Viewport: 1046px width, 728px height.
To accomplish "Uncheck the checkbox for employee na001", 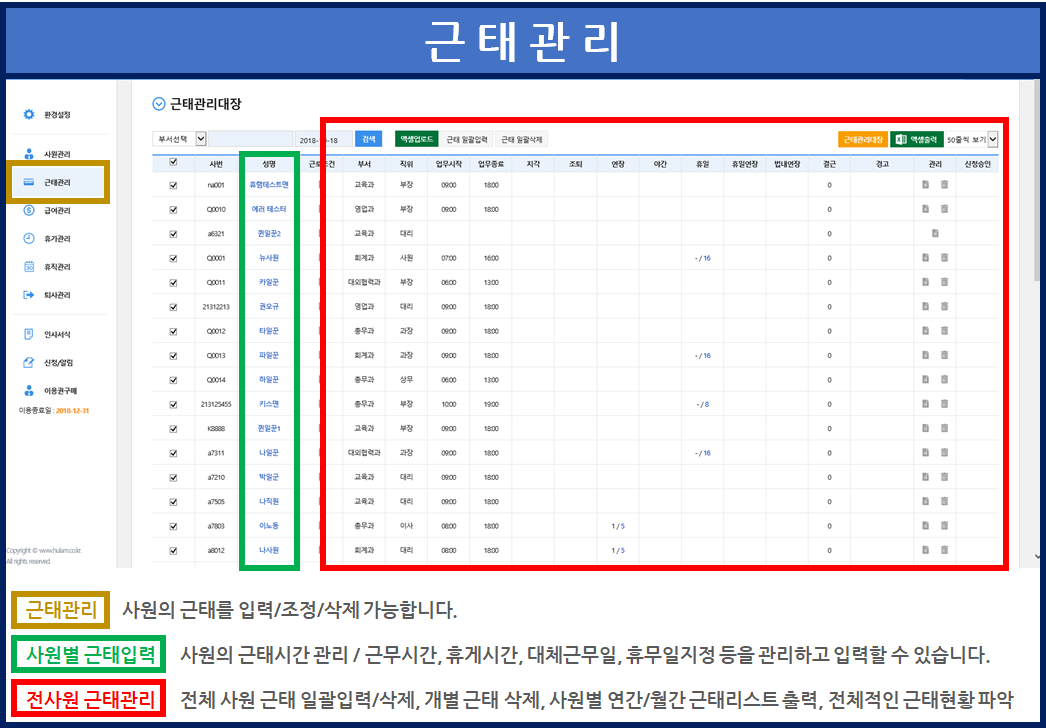I will click(x=173, y=185).
